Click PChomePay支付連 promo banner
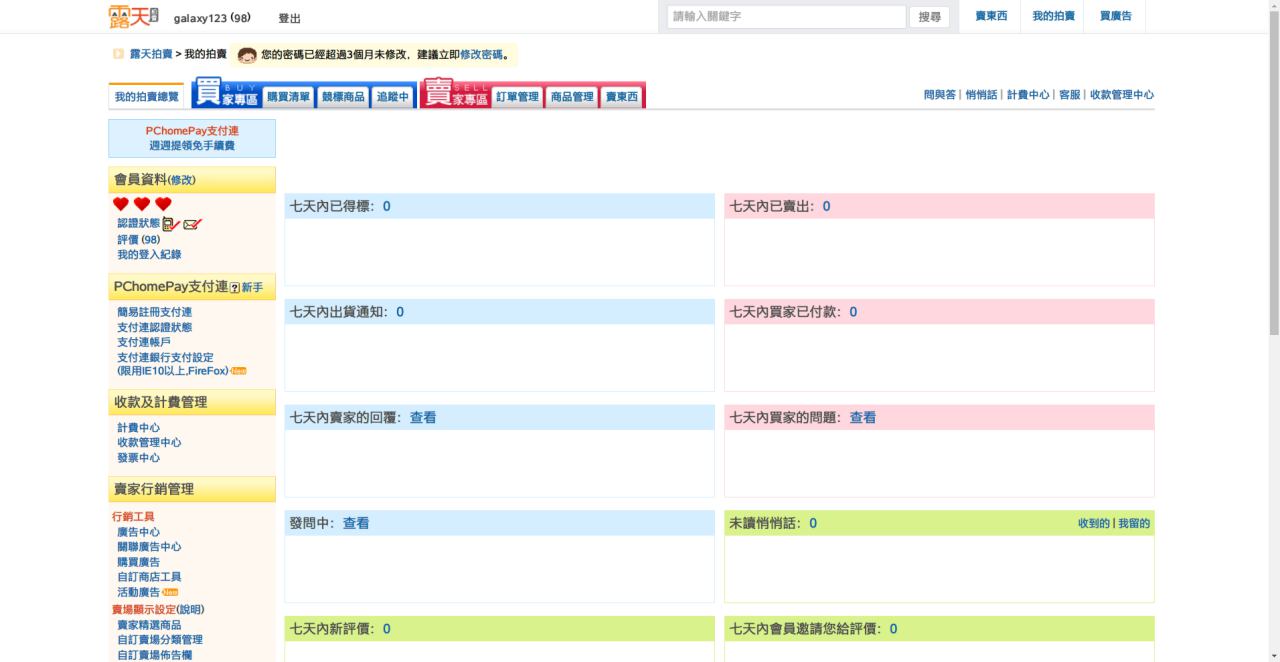Image resolution: width=1280 pixels, height=662 pixels. pyautogui.click(x=192, y=138)
